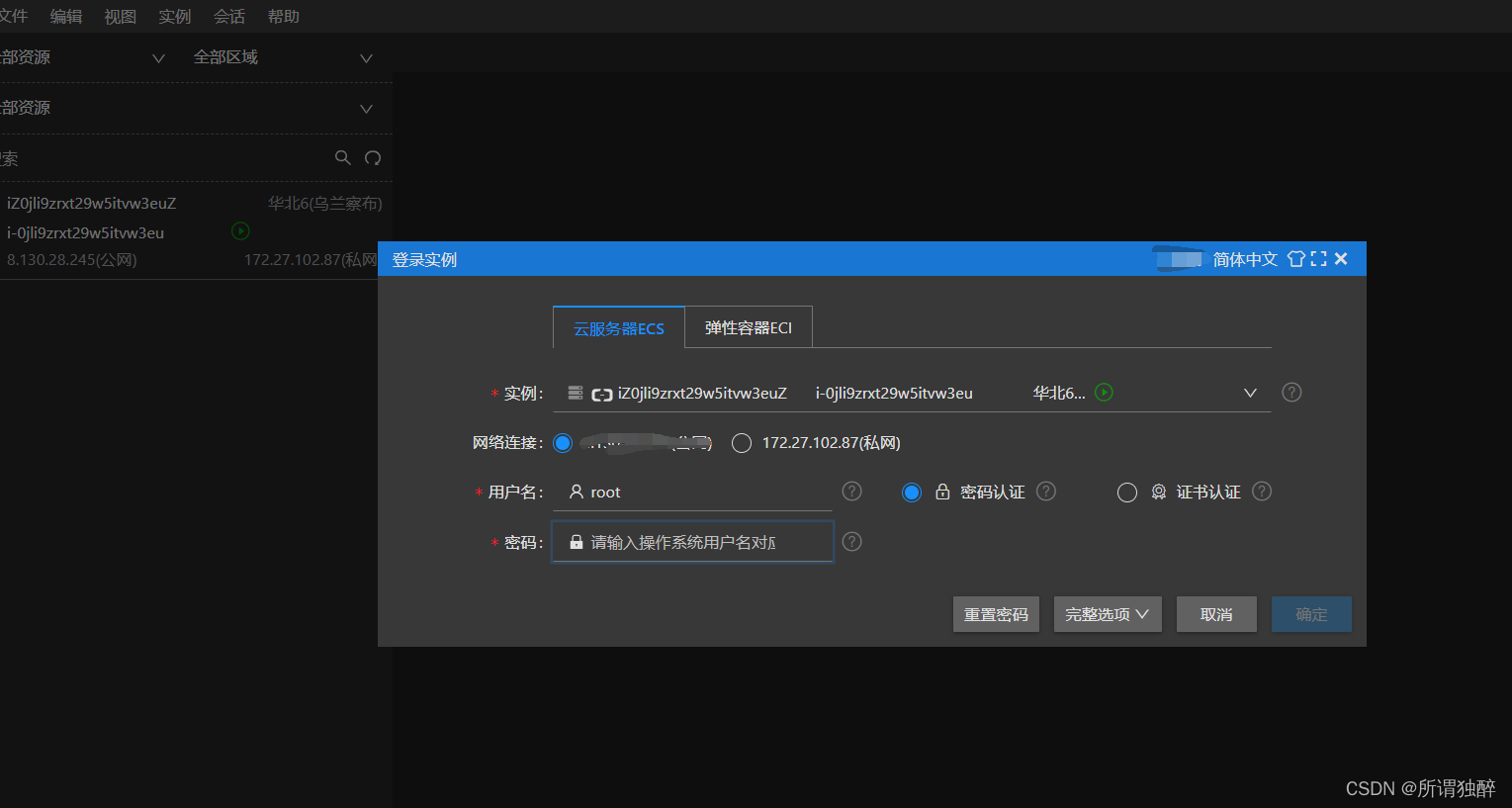Viewport: 1512px width, 808px height.
Task: Click the help icon next to 密码 field
Action: [851, 542]
